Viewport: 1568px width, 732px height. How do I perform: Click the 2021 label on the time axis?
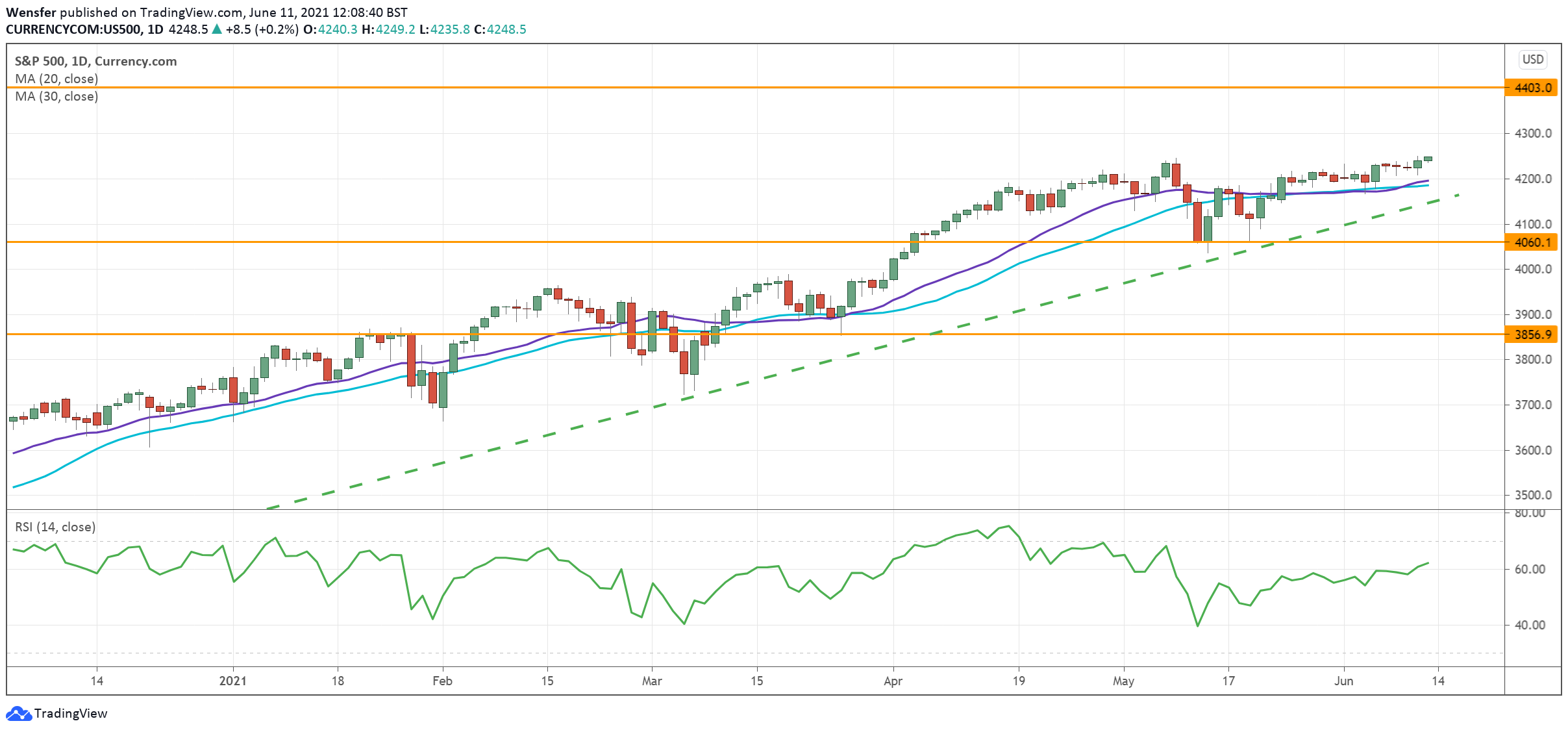click(x=232, y=681)
